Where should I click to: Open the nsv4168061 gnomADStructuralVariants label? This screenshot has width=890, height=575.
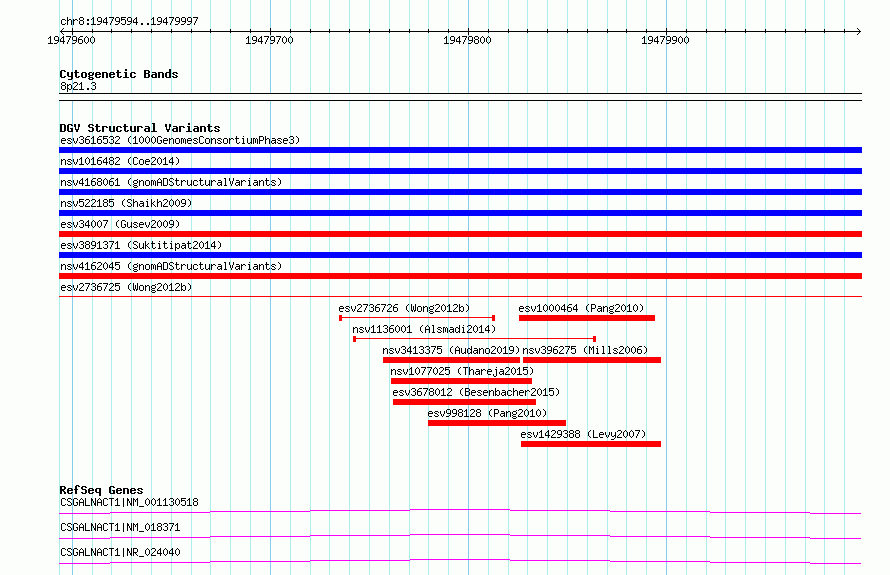171,182
